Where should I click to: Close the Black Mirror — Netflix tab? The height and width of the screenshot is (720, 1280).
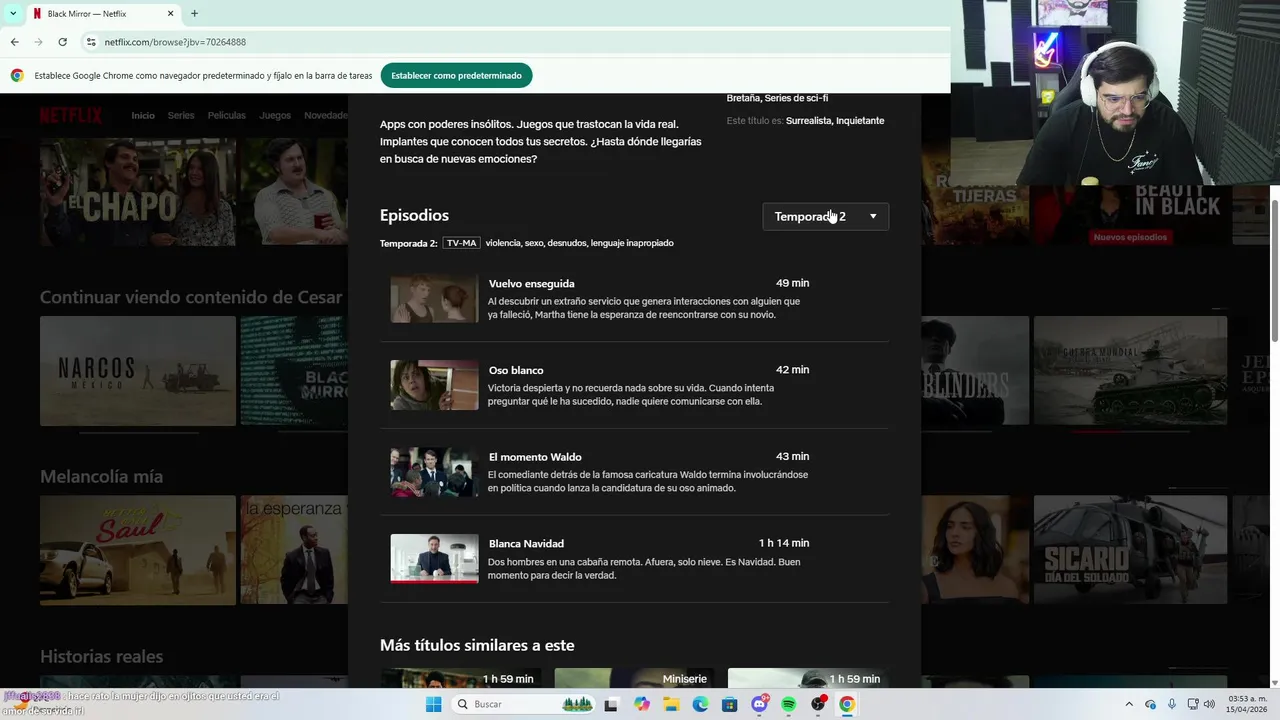coord(170,14)
